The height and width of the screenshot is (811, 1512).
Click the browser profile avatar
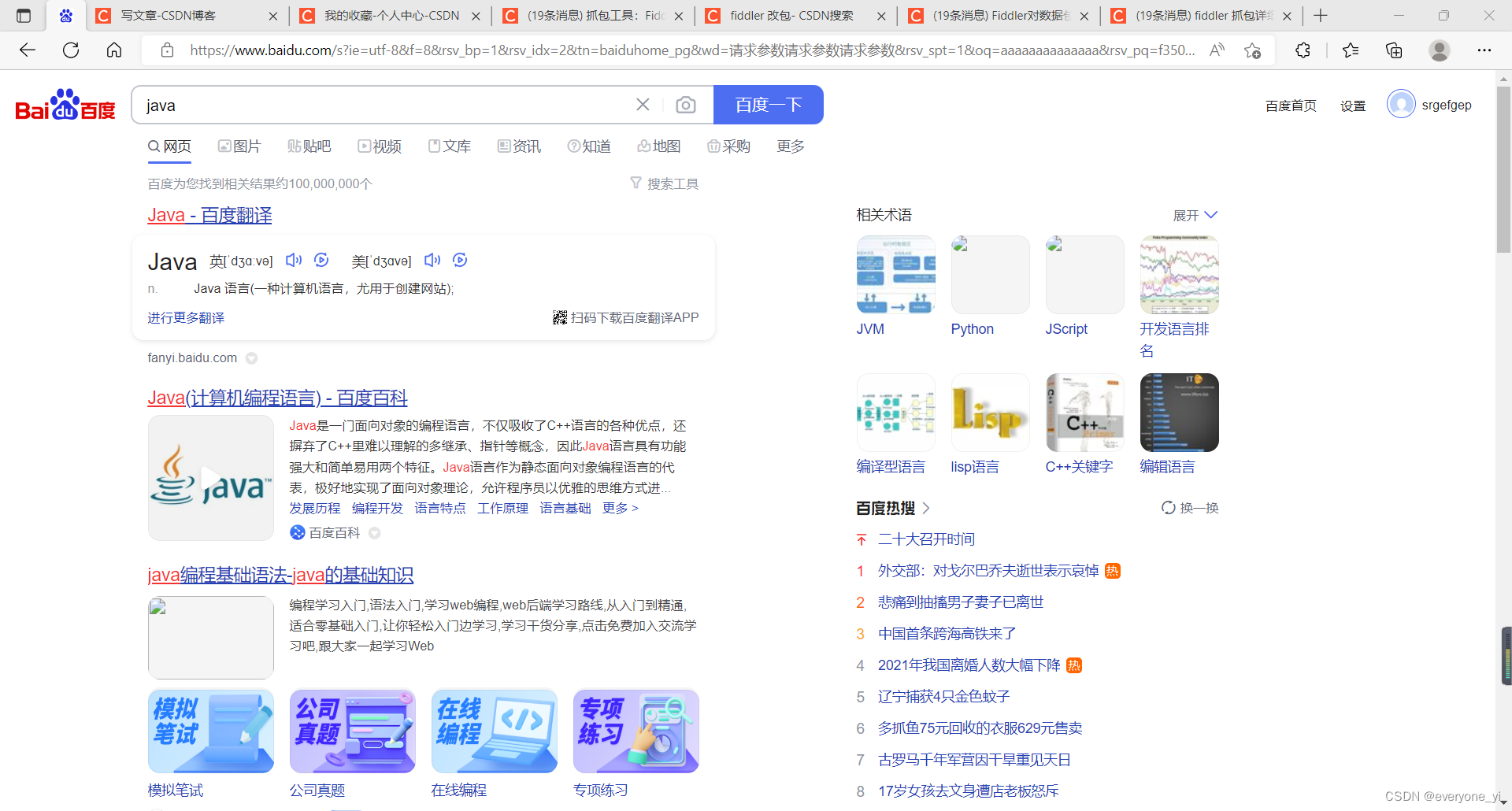point(1440,50)
